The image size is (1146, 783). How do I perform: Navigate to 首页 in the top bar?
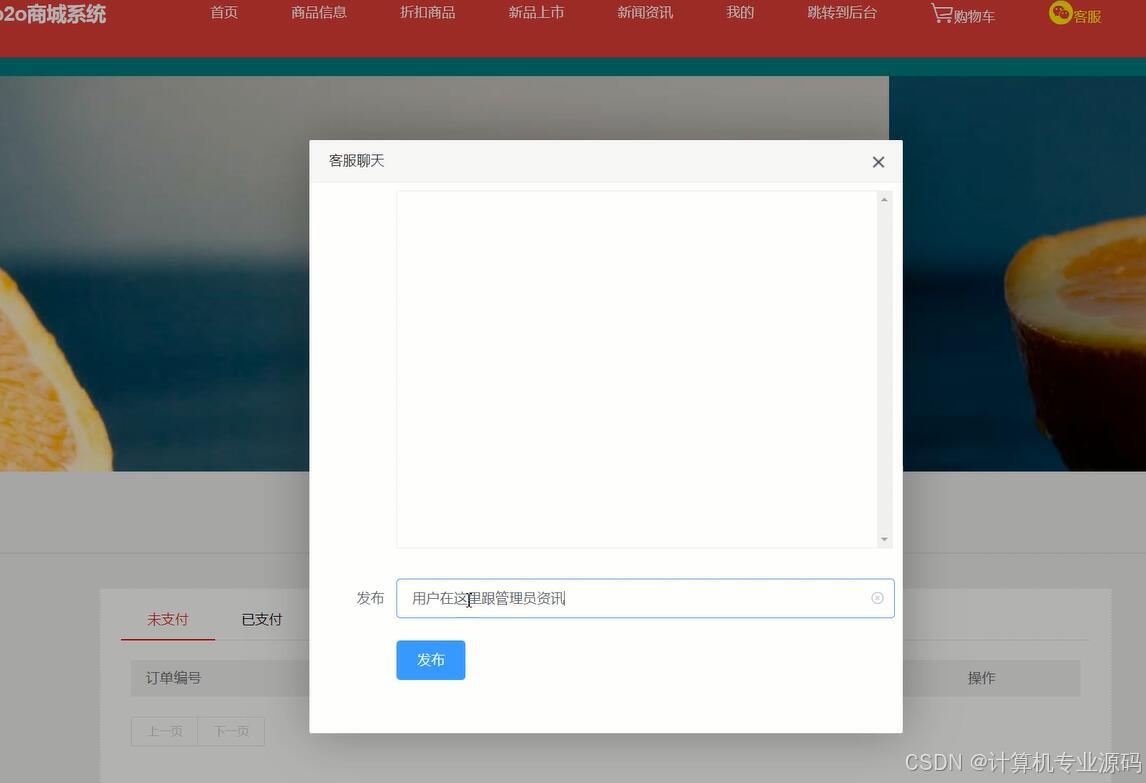[223, 13]
